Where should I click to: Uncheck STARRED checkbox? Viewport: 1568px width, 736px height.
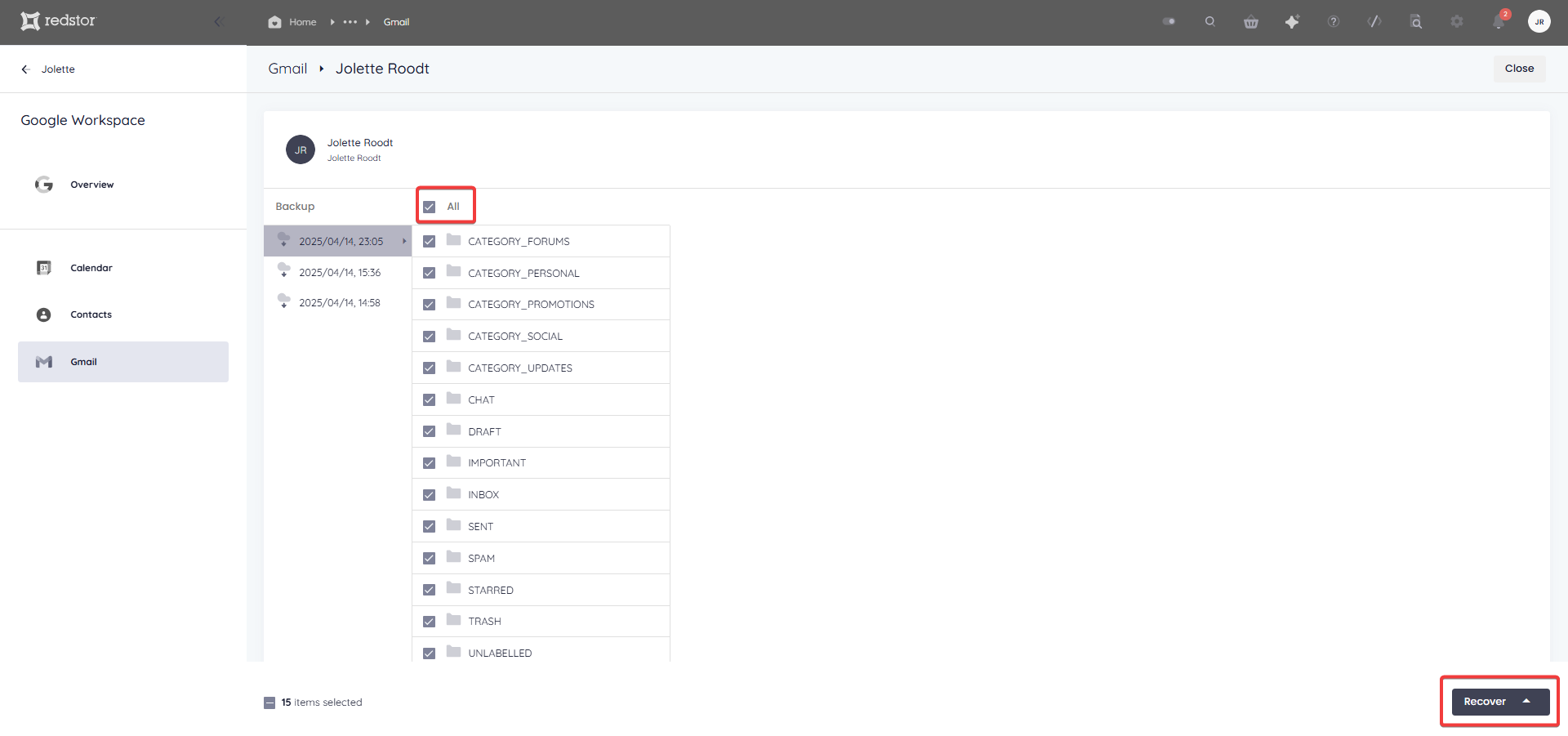pyautogui.click(x=430, y=590)
